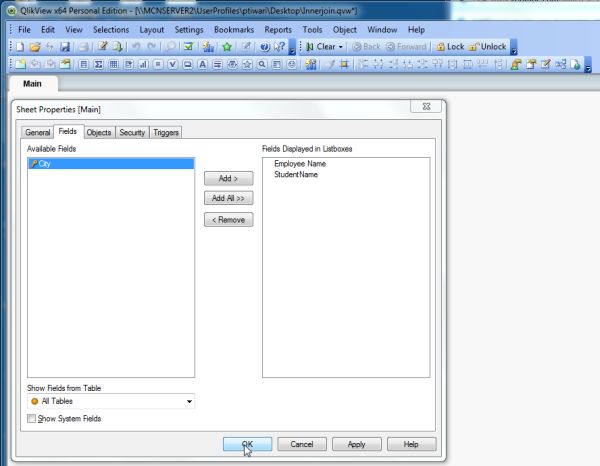This screenshot has width=600, height=466.
Task: Click the Add > button
Action: [x=228, y=178]
